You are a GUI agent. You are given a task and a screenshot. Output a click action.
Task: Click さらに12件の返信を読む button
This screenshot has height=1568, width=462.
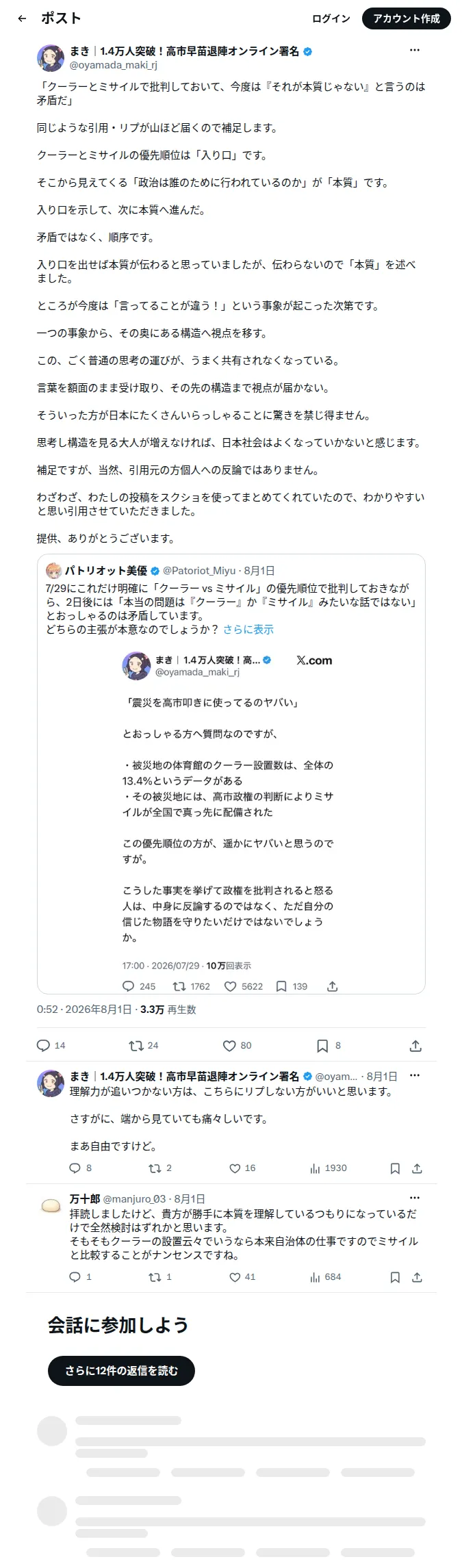pos(122,1371)
